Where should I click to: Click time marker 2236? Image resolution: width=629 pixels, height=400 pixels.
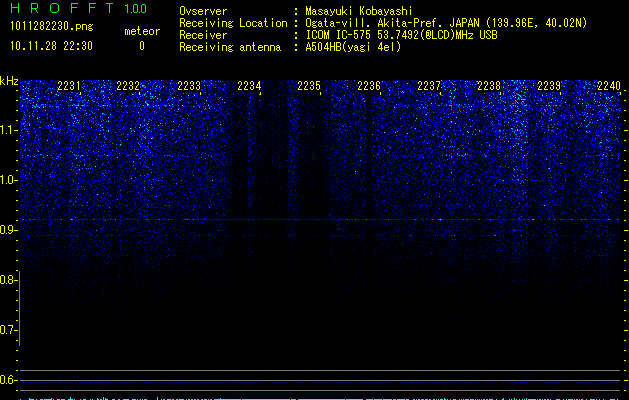369,86
